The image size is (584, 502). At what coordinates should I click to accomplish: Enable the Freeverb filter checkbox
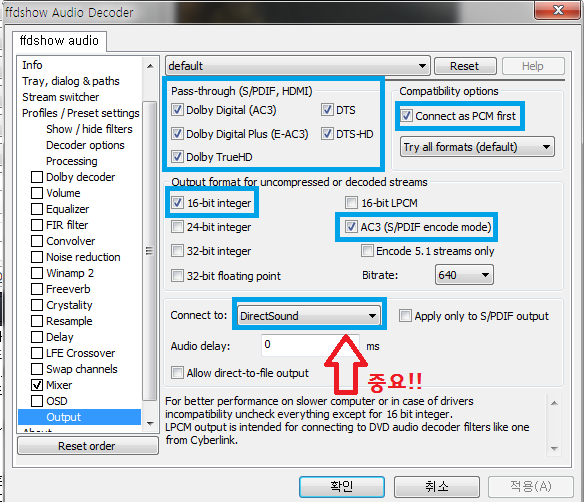click(37, 289)
